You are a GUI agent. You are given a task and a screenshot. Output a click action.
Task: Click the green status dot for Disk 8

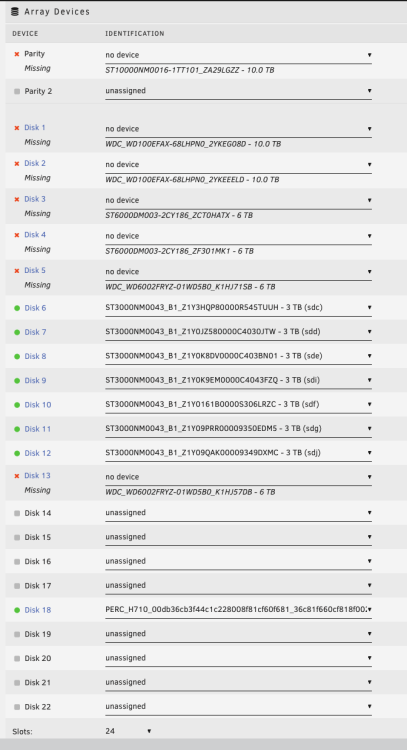(17, 357)
